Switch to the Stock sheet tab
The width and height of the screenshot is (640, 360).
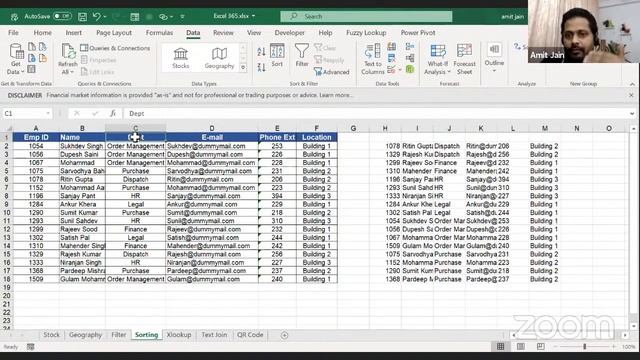click(51, 335)
